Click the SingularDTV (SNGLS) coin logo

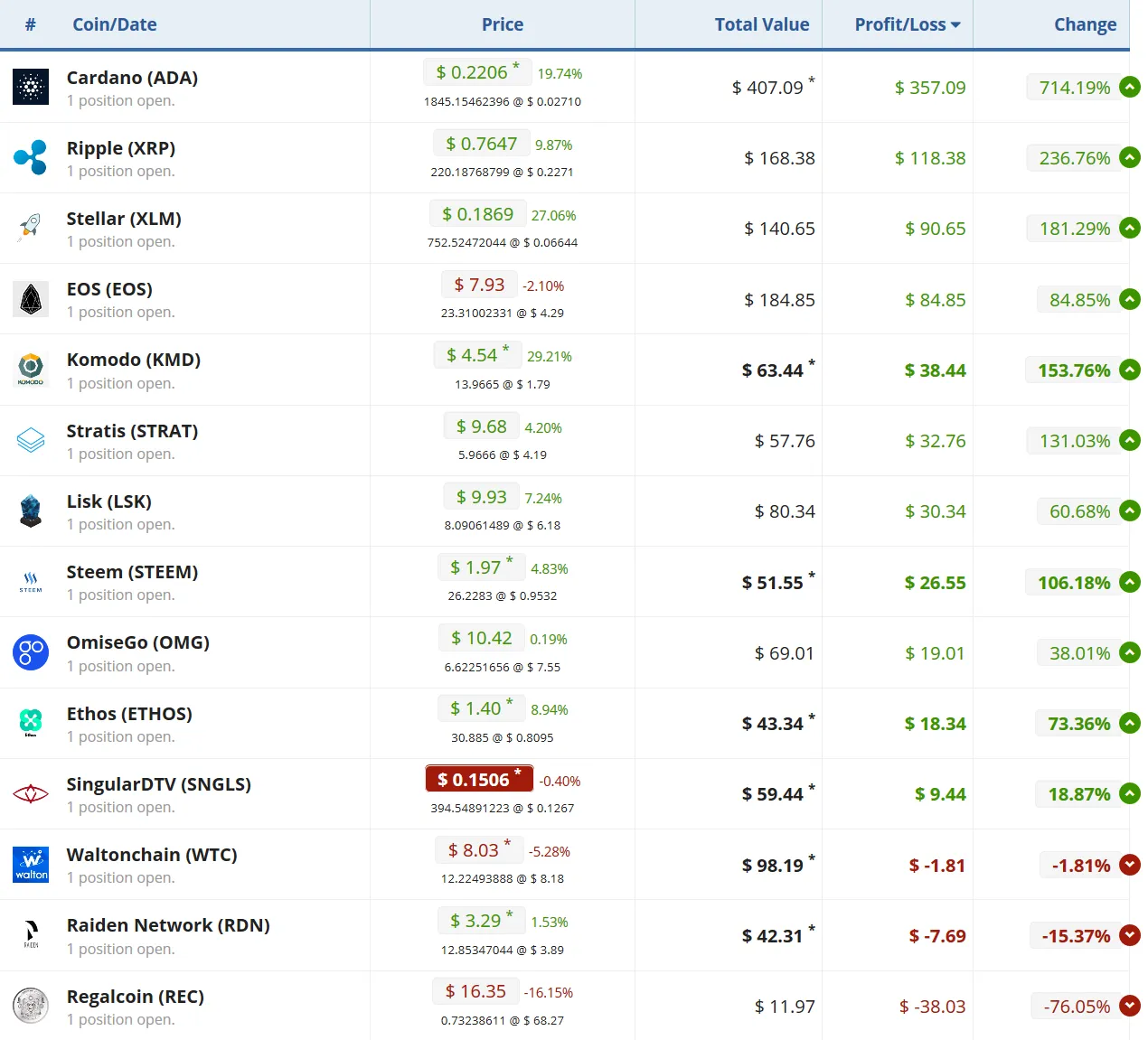[x=31, y=794]
